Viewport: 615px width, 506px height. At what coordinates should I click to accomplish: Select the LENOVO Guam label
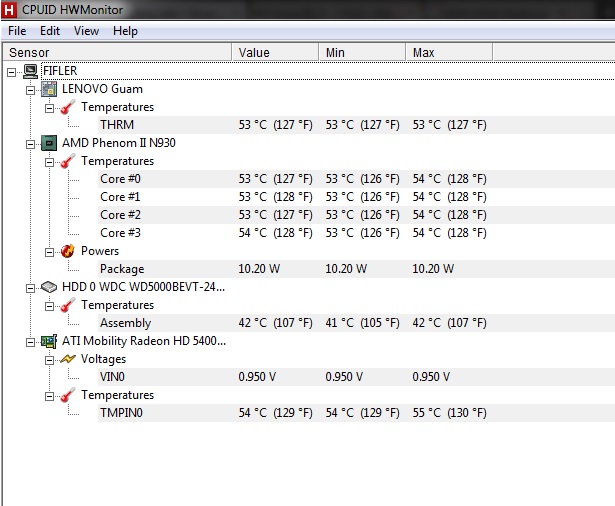(102, 89)
